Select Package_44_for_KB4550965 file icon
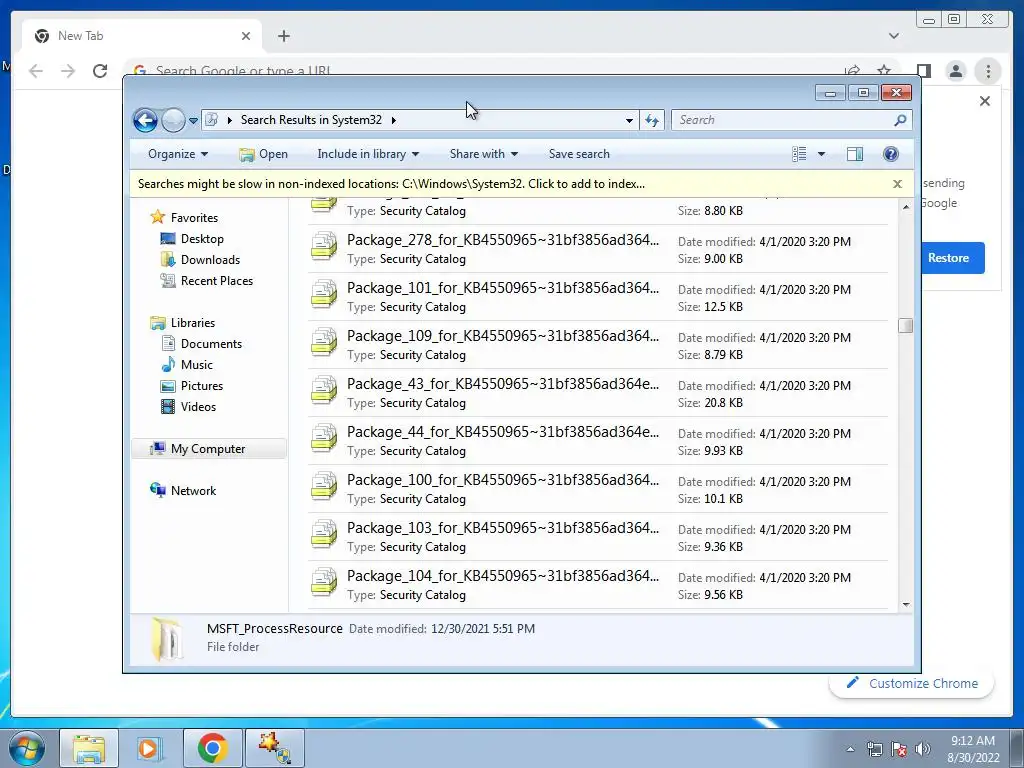Image resolution: width=1024 pixels, height=768 pixels. click(x=324, y=439)
